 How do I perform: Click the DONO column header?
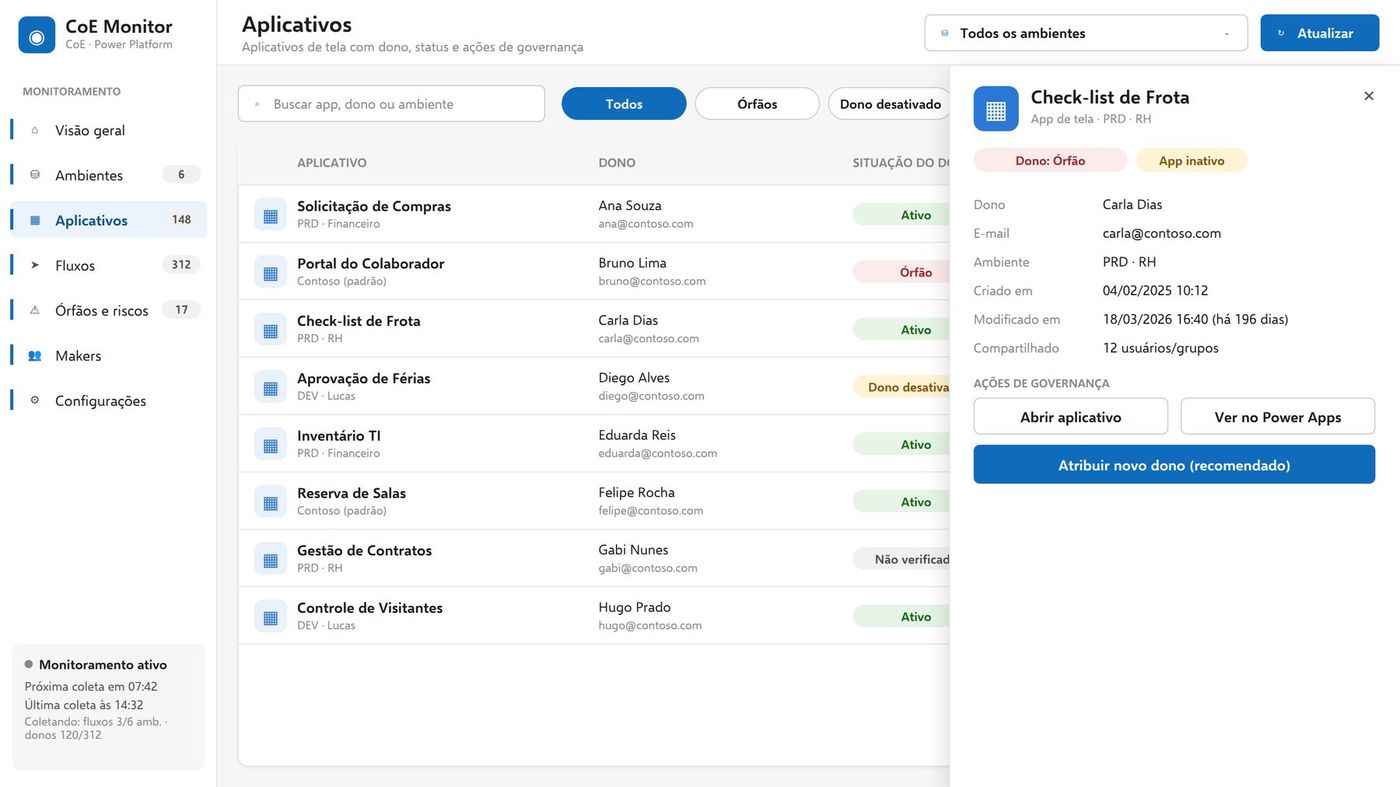[617, 163]
